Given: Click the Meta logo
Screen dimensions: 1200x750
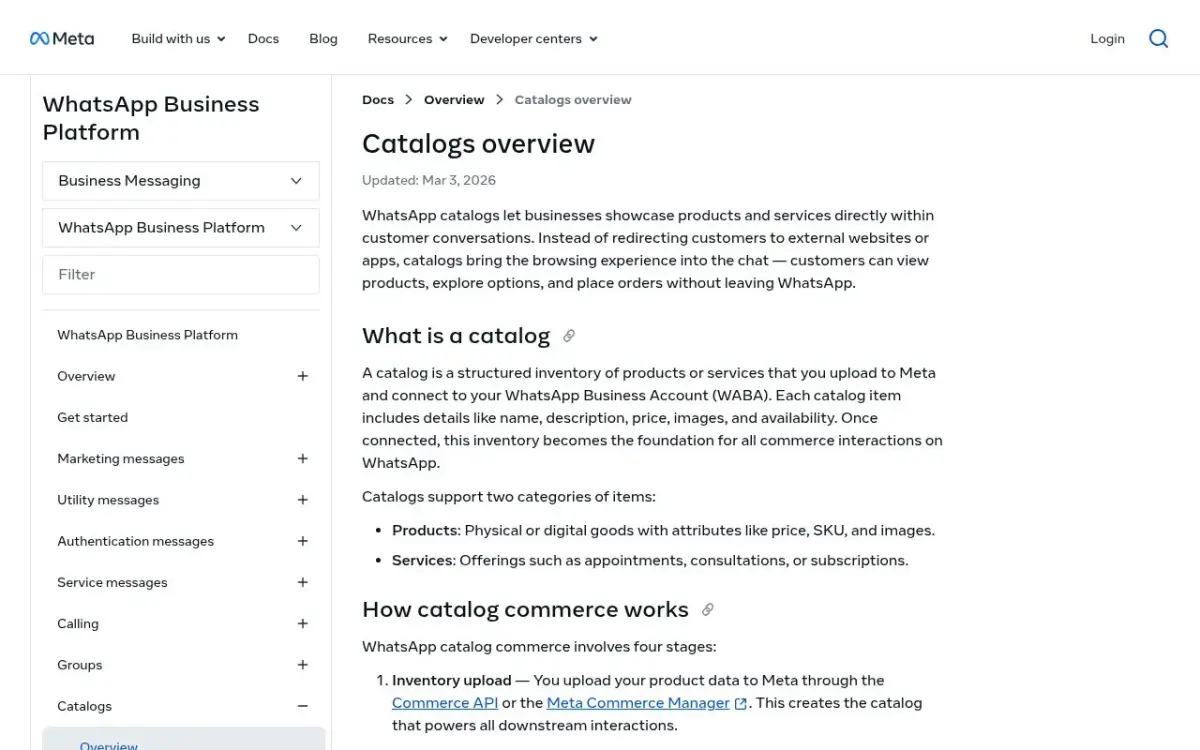Looking at the screenshot, I should [x=62, y=39].
